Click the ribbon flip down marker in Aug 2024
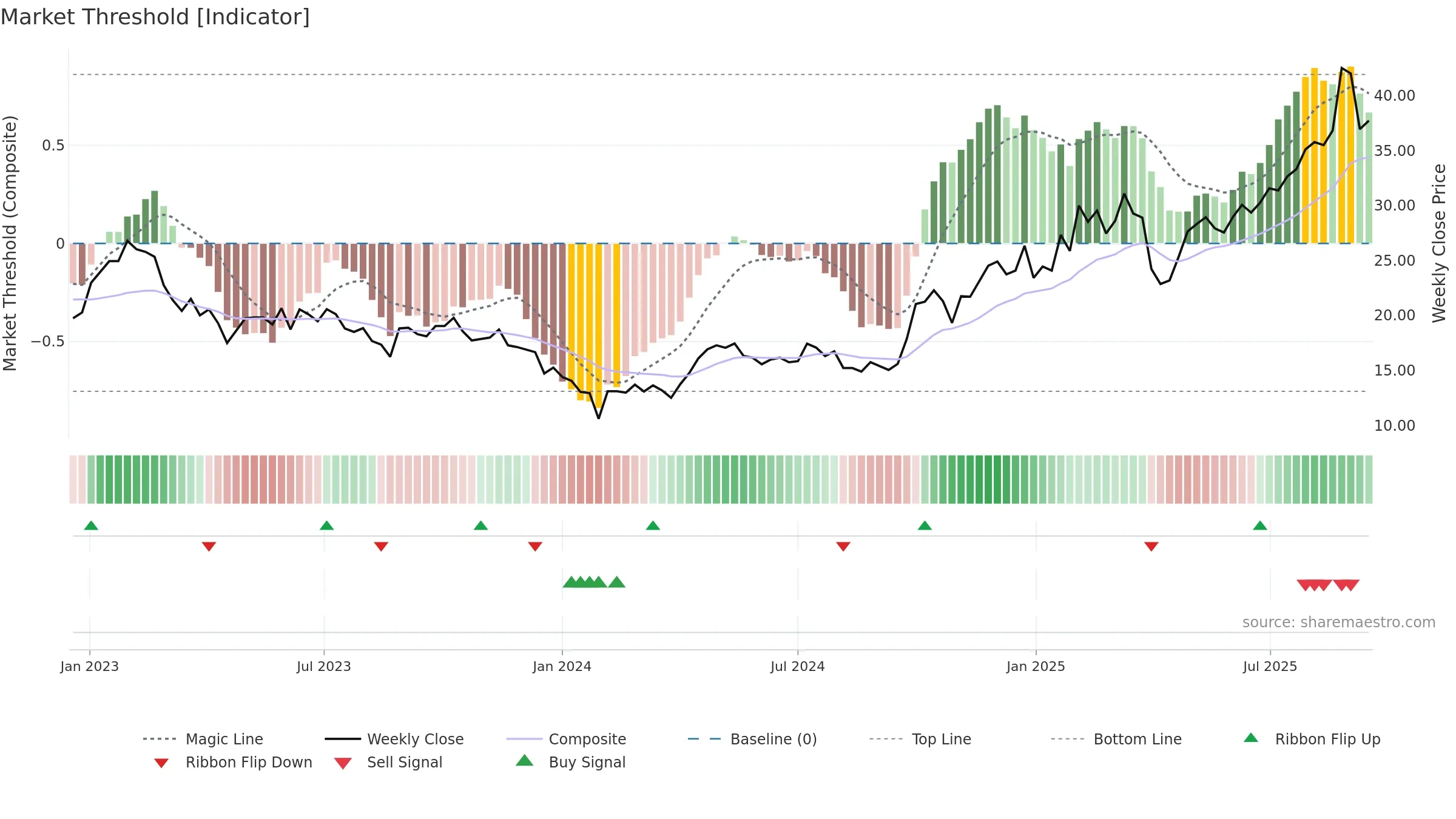Screen dimensions: 1456x819 pyautogui.click(x=843, y=547)
